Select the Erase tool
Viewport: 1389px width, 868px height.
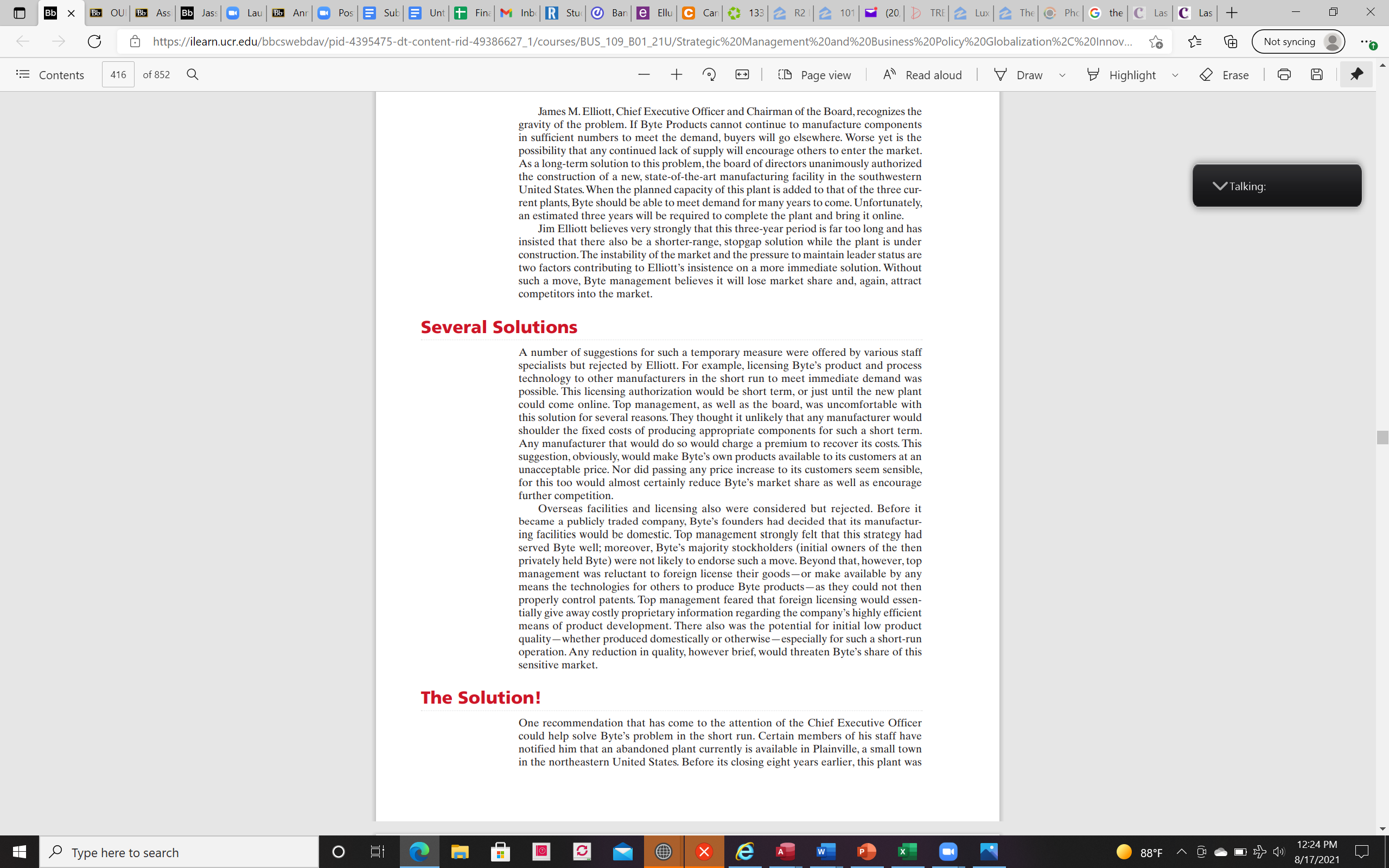coord(1224,75)
